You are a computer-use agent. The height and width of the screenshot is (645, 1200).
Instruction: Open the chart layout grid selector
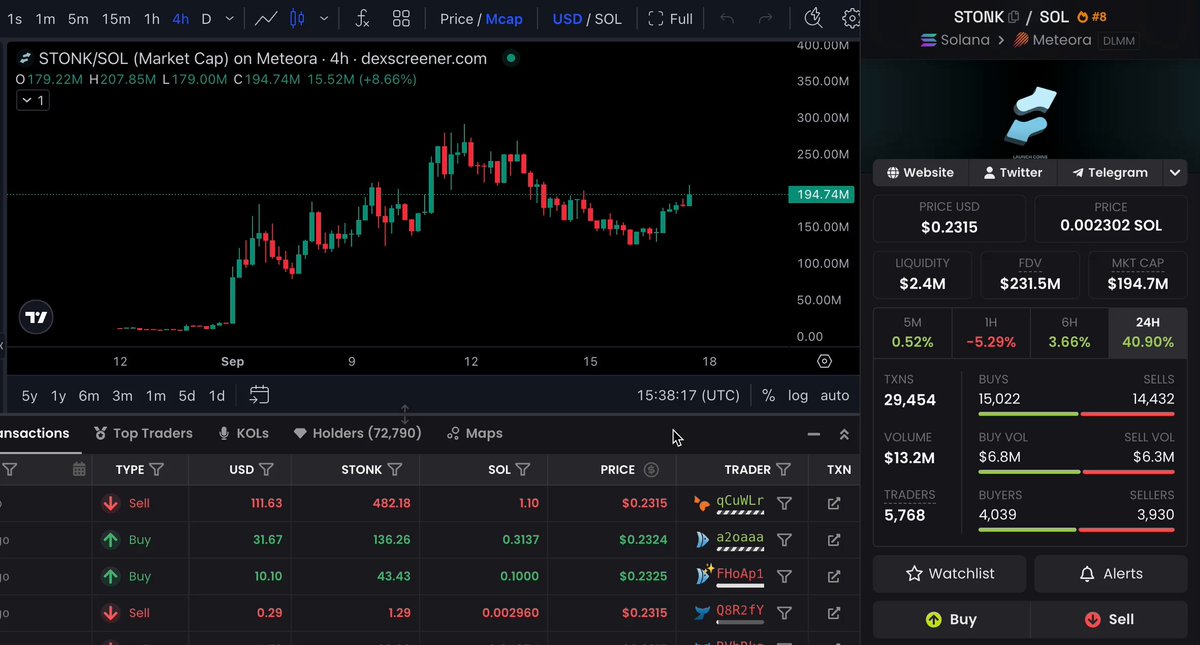401,18
